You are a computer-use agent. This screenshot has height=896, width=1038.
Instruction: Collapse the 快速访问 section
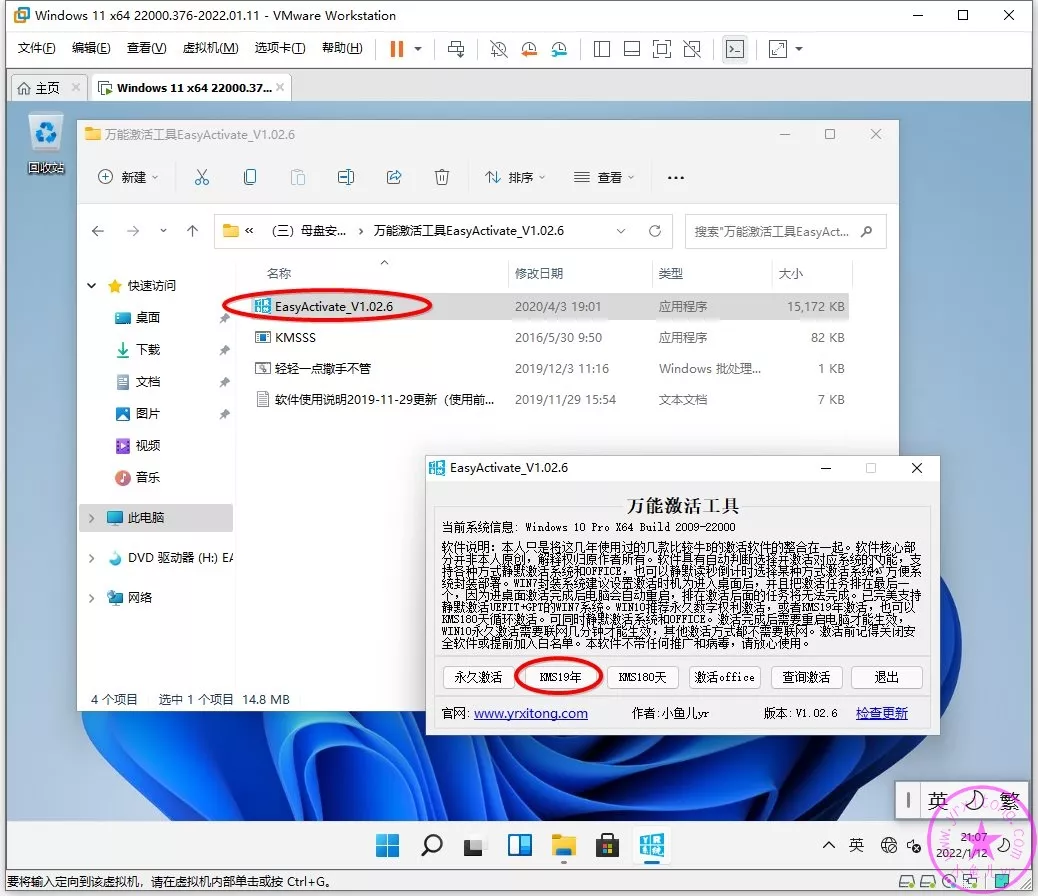click(x=92, y=286)
